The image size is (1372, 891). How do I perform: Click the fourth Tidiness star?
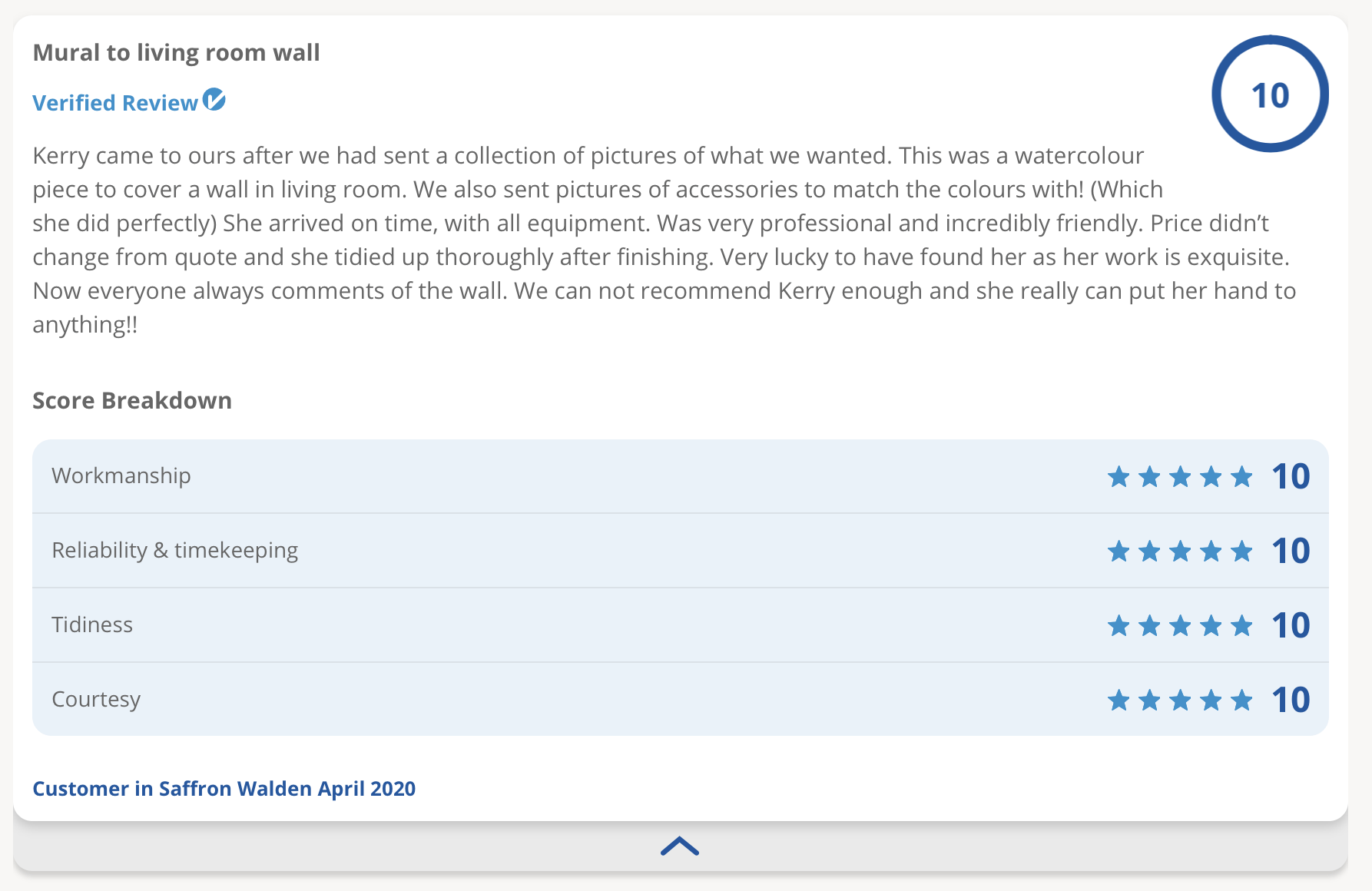pos(1211,626)
